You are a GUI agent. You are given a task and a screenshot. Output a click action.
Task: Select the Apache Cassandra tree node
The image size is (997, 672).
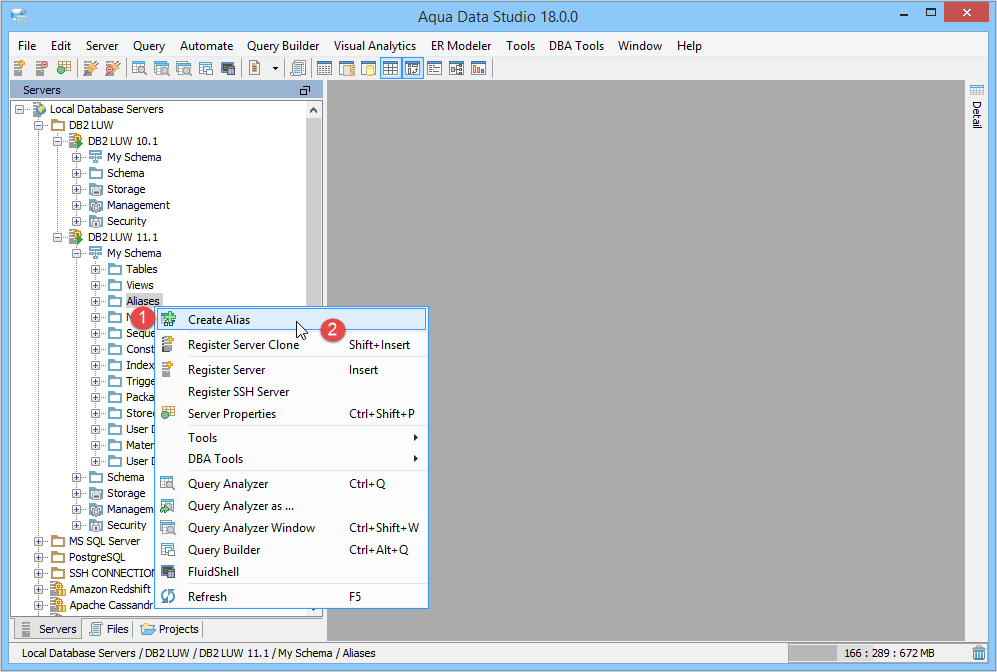tap(111, 605)
